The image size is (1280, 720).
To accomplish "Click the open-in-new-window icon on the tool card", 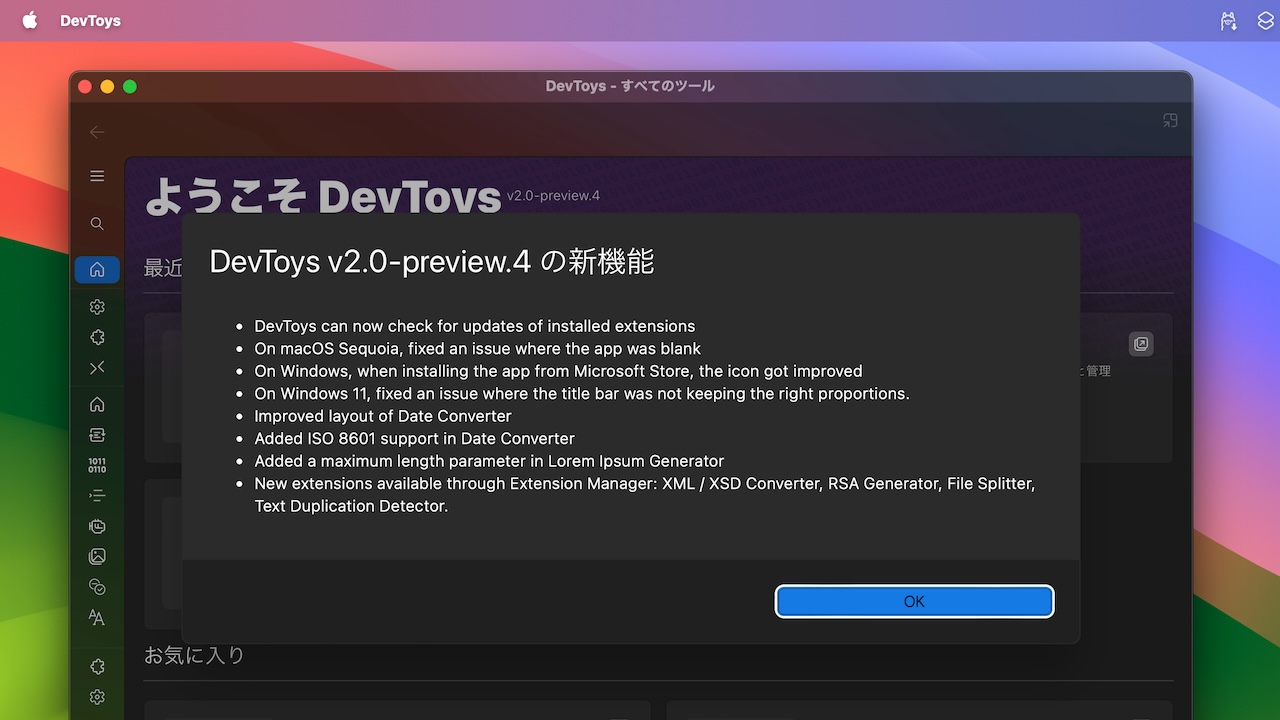I will pos(1141,344).
